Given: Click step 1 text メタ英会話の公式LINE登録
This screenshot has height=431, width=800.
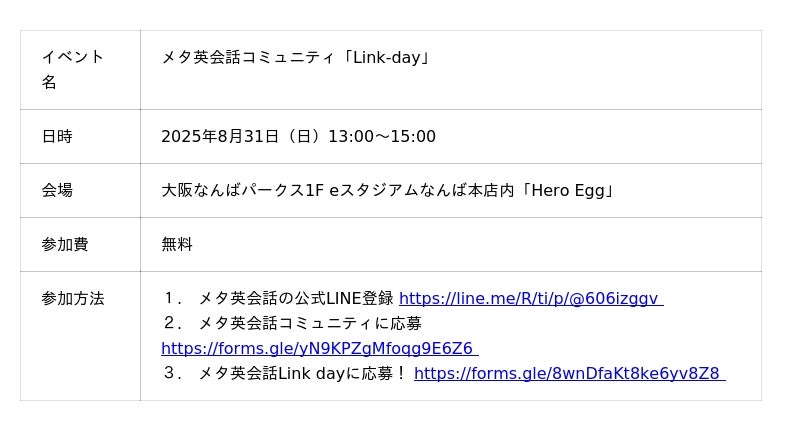Looking at the screenshot, I should 295,298.
